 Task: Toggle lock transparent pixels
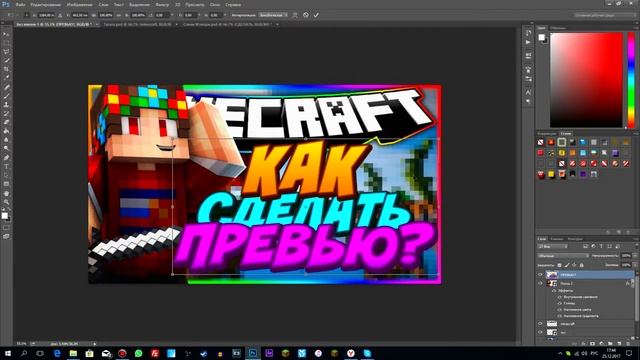click(560, 265)
